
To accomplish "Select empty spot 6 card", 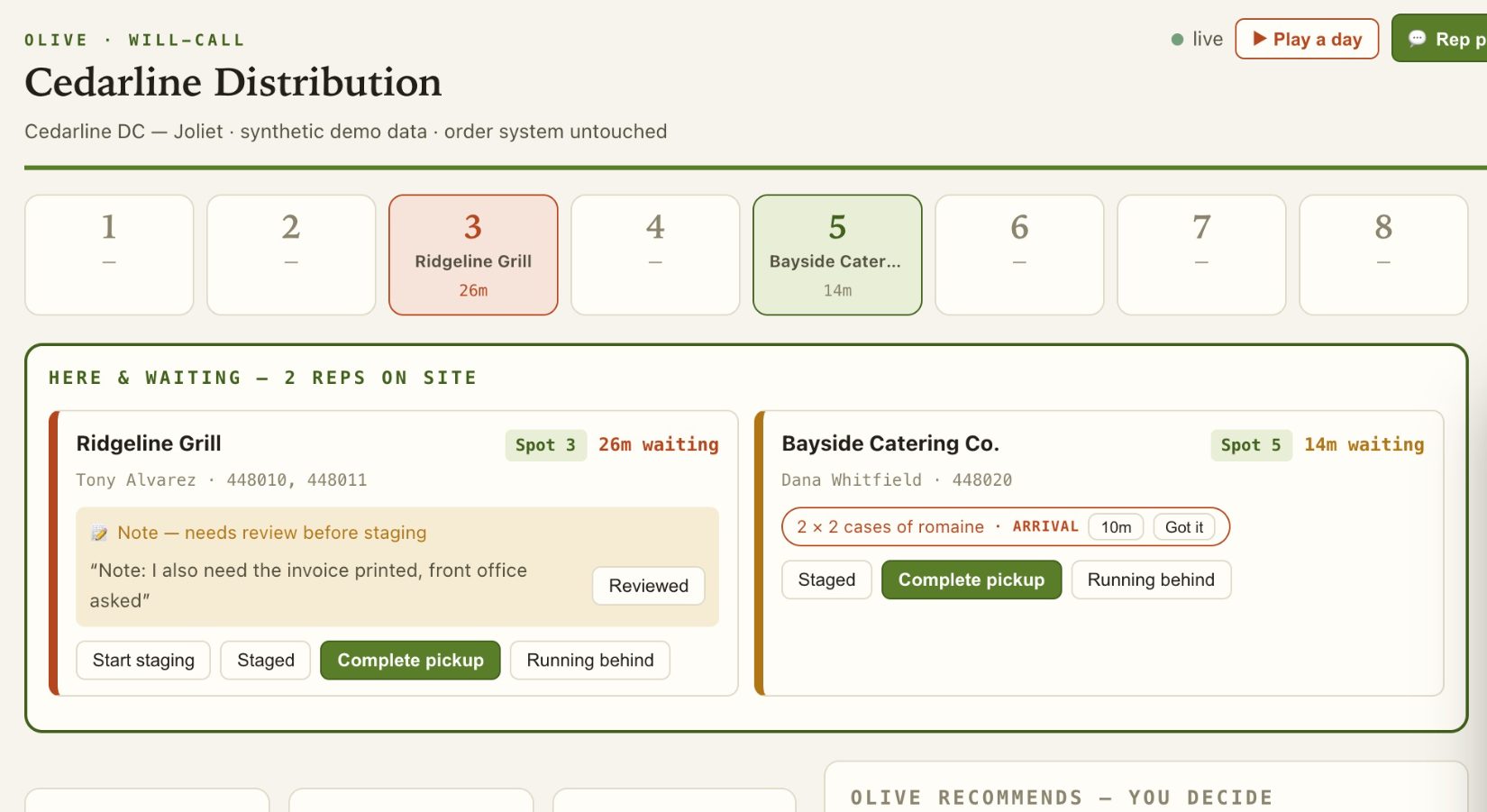I will [x=1019, y=255].
